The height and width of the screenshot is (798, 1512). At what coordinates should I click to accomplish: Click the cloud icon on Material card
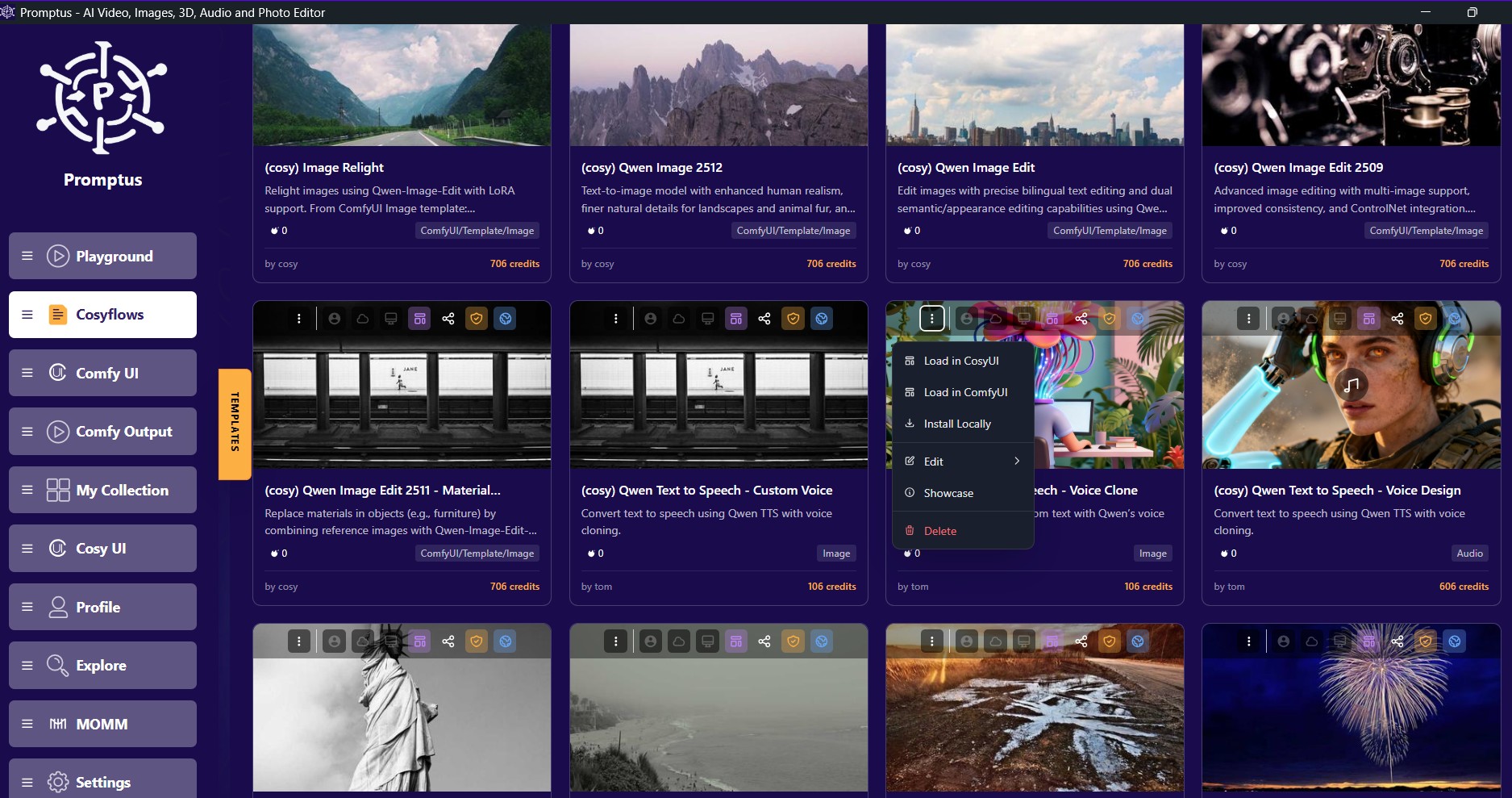[x=363, y=319]
